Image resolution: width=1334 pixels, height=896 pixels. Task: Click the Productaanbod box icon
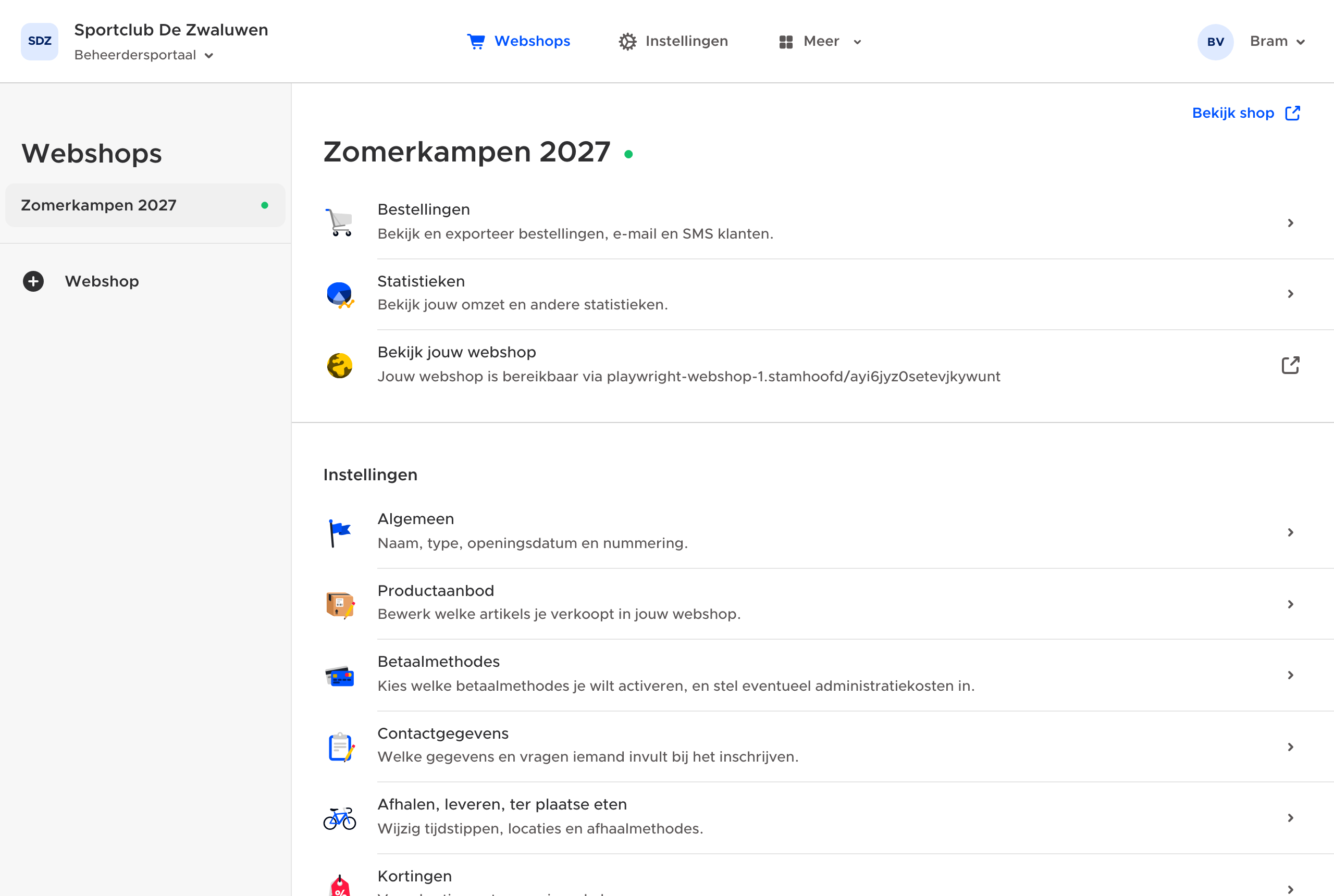coord(340,605)
